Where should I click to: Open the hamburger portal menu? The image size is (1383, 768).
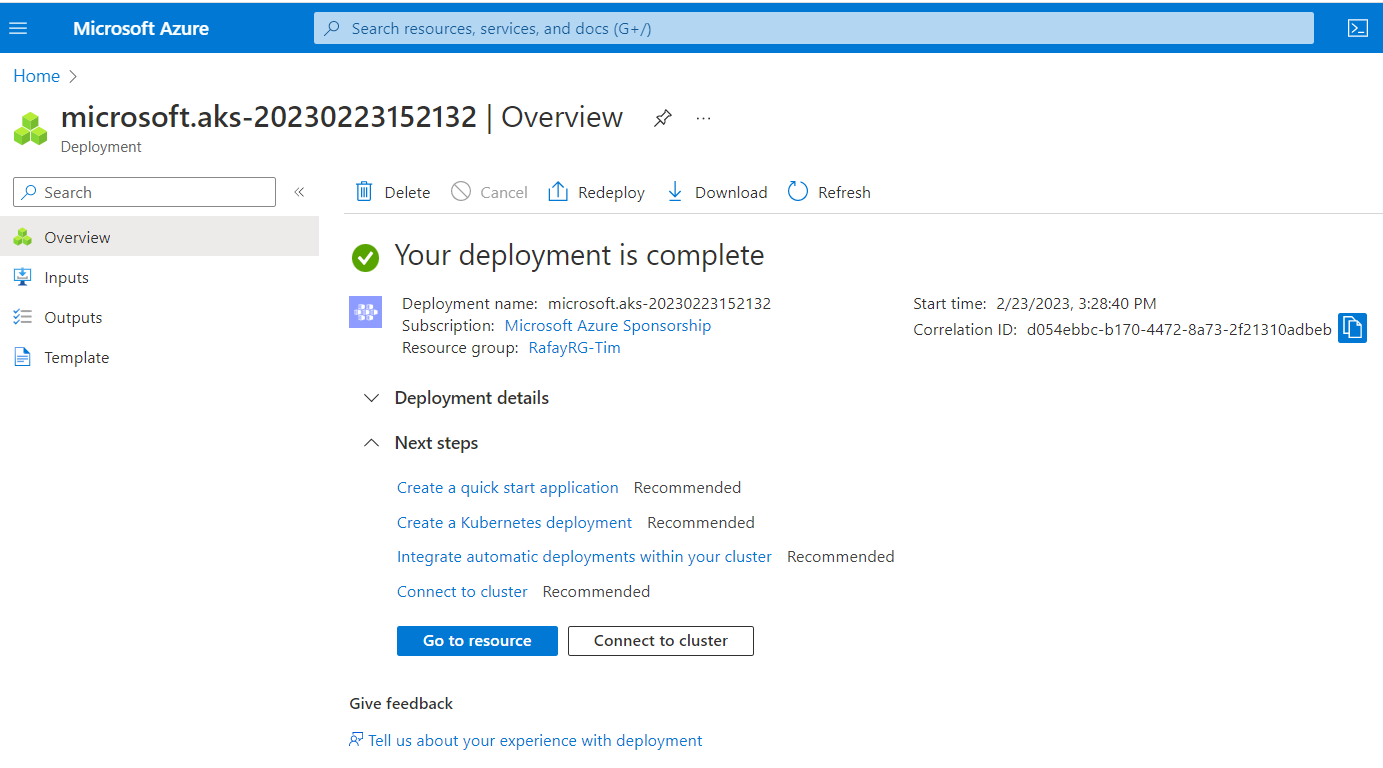click(18, 28)
